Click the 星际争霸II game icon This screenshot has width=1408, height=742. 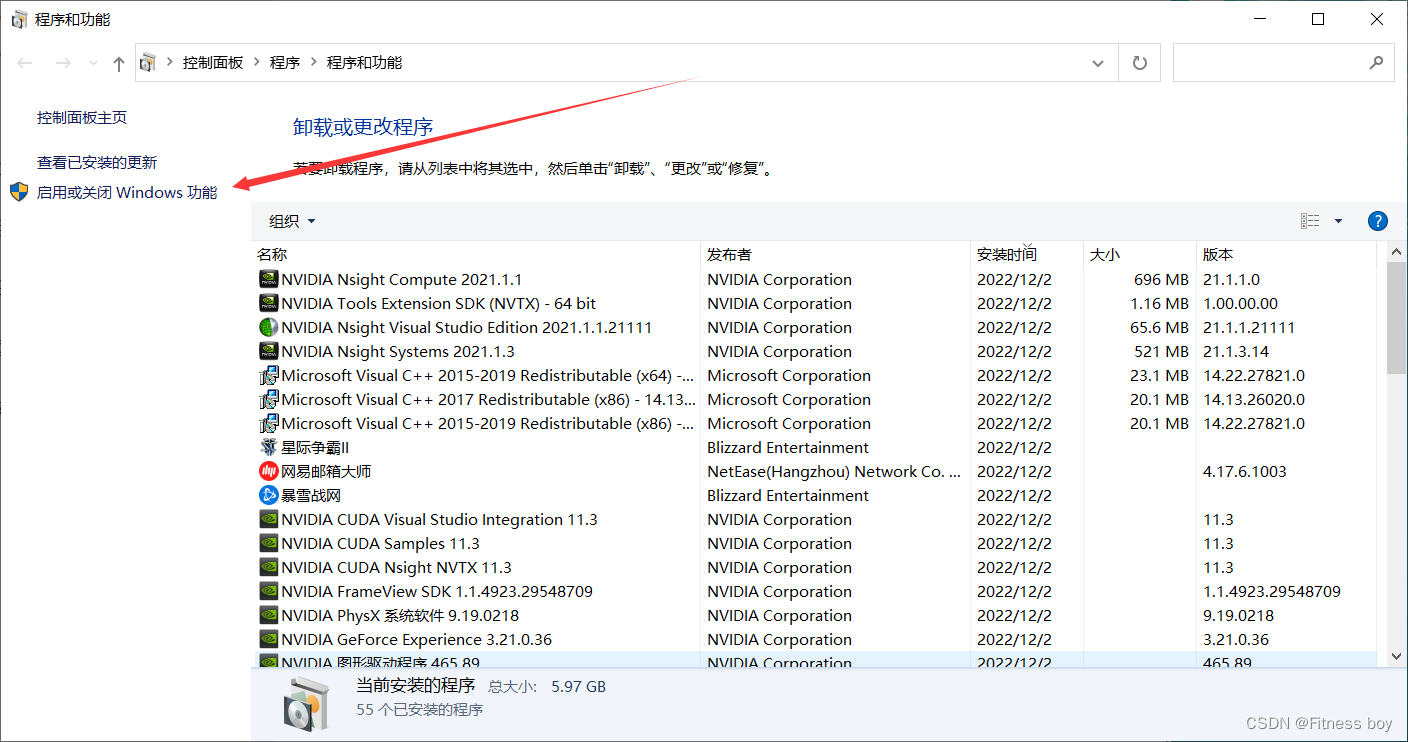point(268,448)
